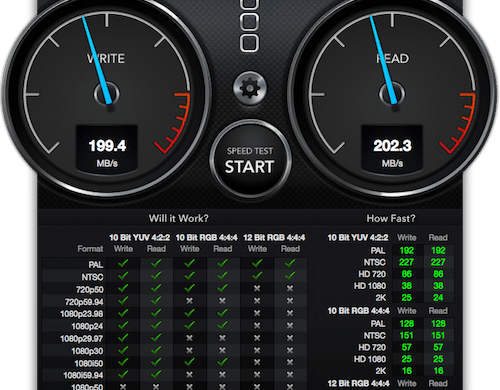
Task: Click NTSC 12 Bit RGB read checkmark
Action: 290,276
